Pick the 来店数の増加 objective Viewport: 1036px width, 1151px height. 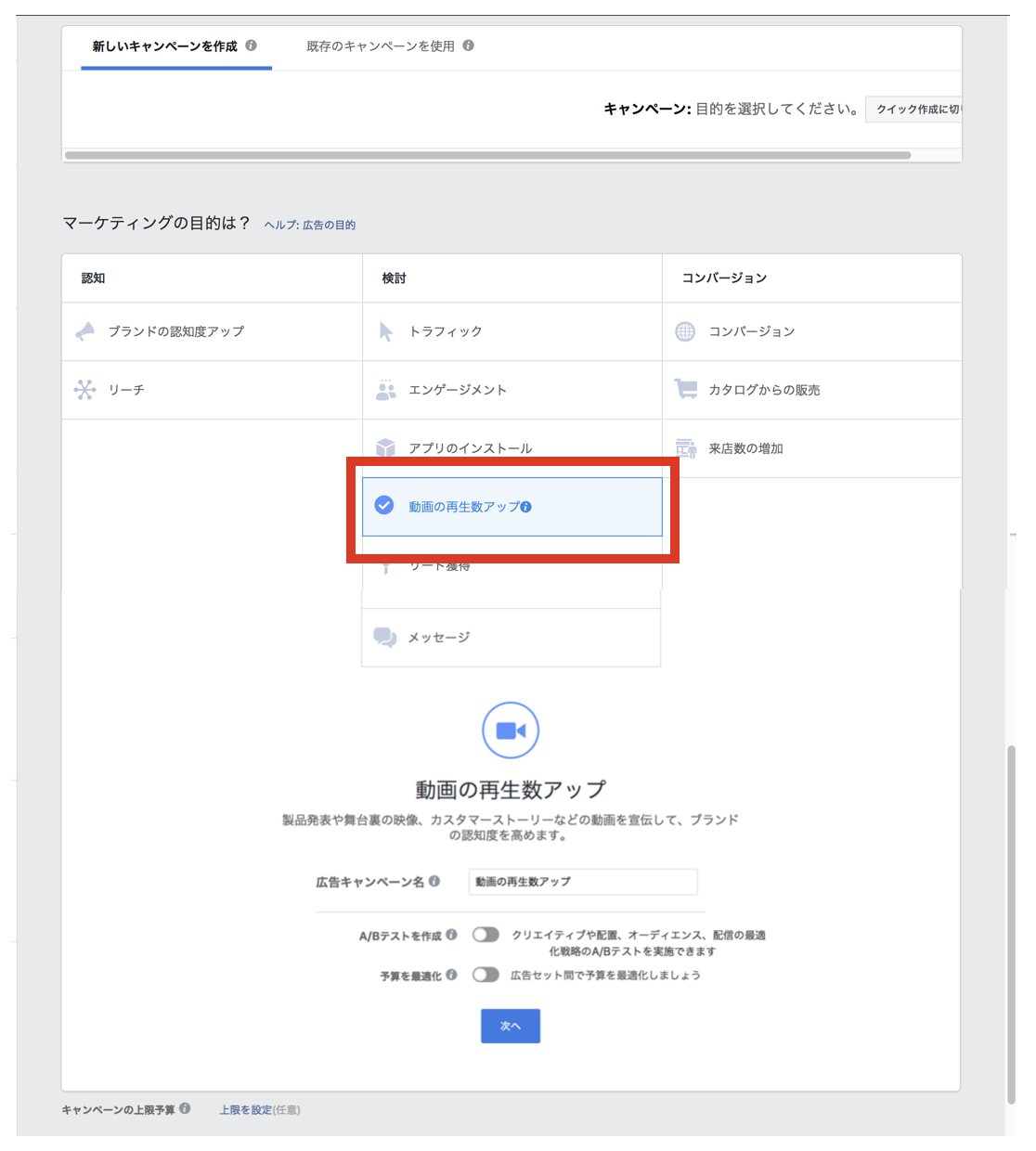coord(812,448)
